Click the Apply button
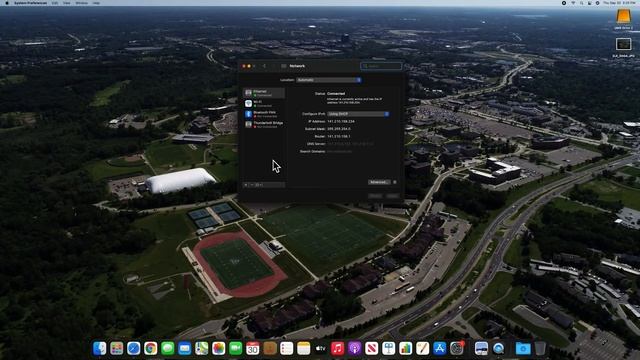Image resolution: width=640 pixels, height=360 pixels. point(393,196)
